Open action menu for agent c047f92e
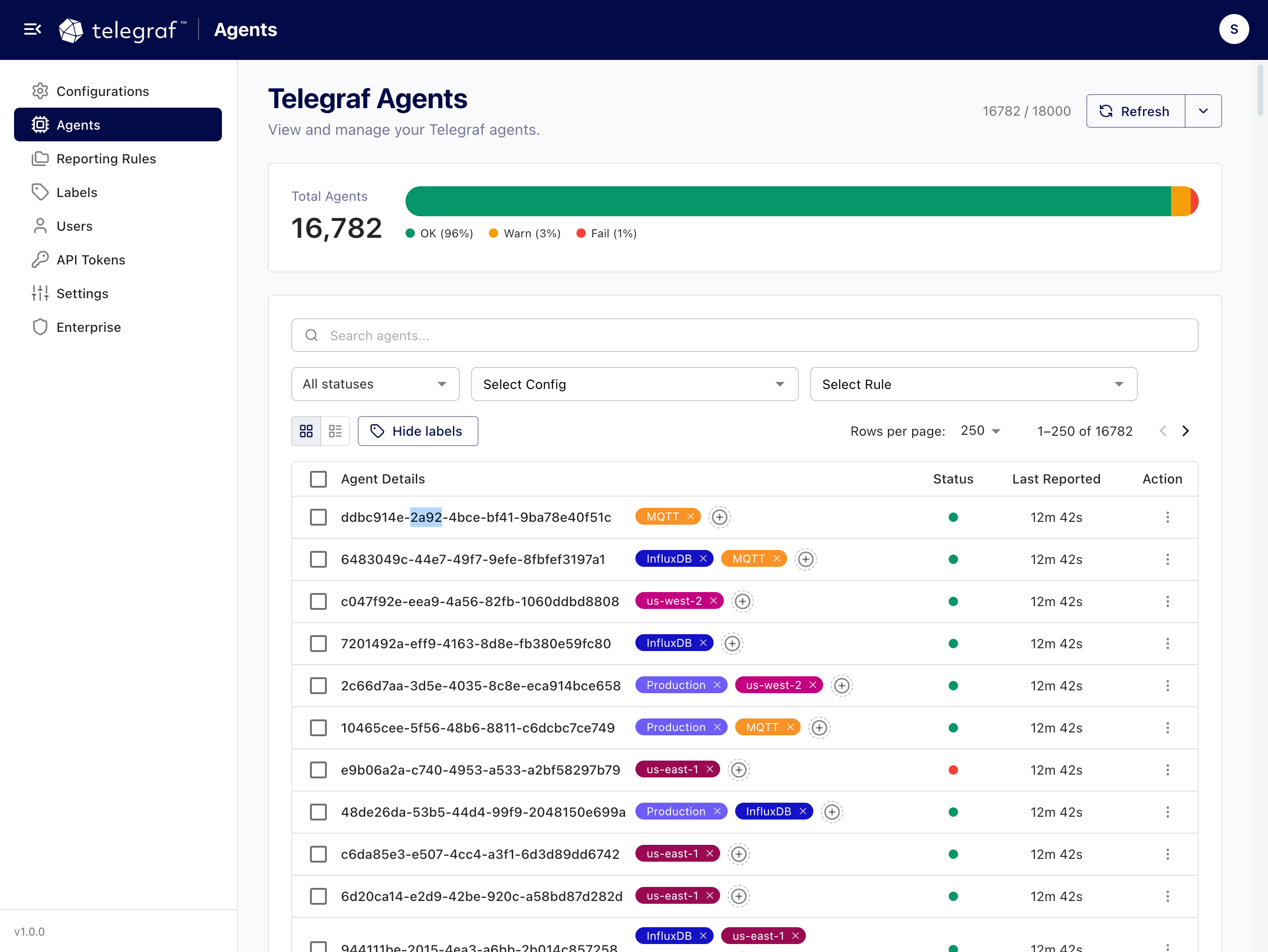 pos(1168,601)
